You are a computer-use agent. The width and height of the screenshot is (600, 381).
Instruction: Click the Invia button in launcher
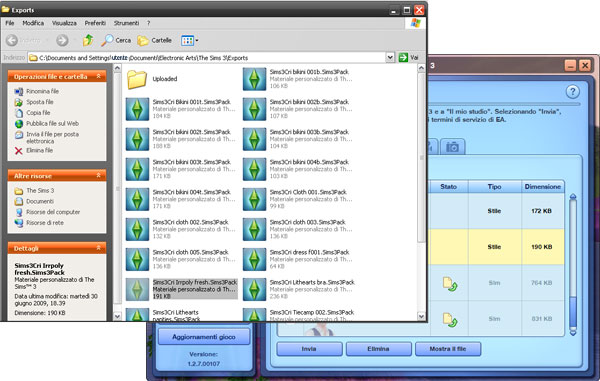[309, 349]
